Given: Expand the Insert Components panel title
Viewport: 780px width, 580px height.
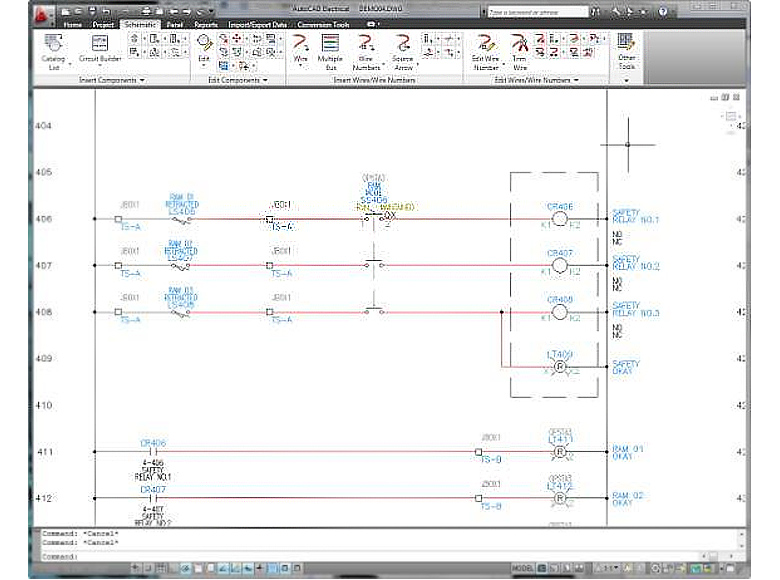Looking at the screenshot, I should coord(111,80).
